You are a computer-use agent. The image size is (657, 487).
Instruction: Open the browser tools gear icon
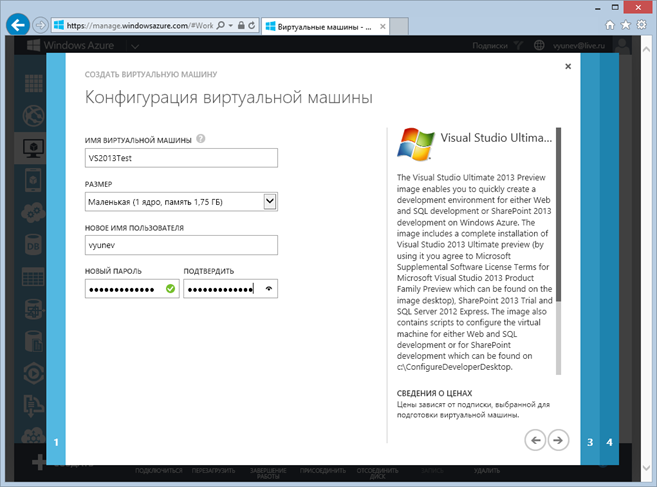(x=641, y=25)
